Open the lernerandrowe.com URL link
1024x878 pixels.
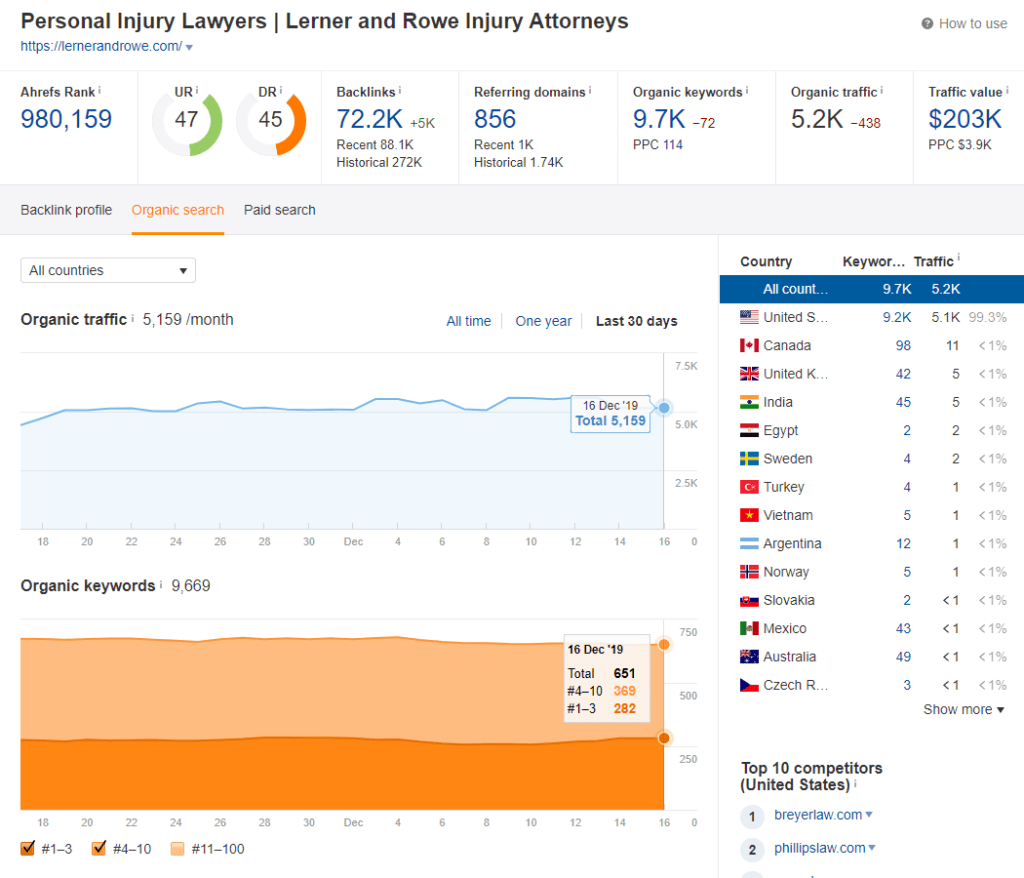(101, 46)
